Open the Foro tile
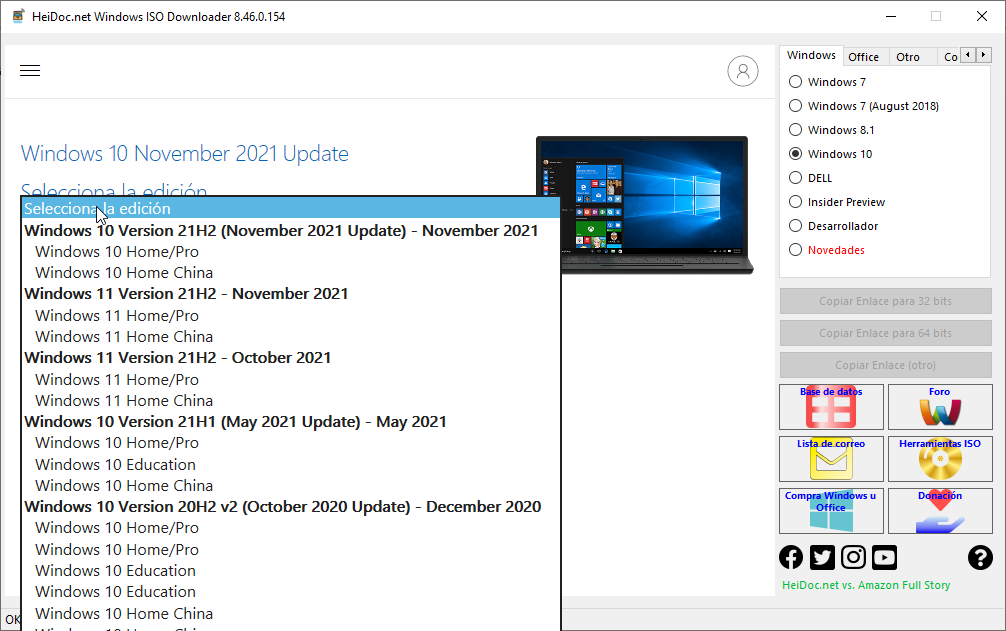This screenshot has width=1006, height=631. (x=940, y=407)
